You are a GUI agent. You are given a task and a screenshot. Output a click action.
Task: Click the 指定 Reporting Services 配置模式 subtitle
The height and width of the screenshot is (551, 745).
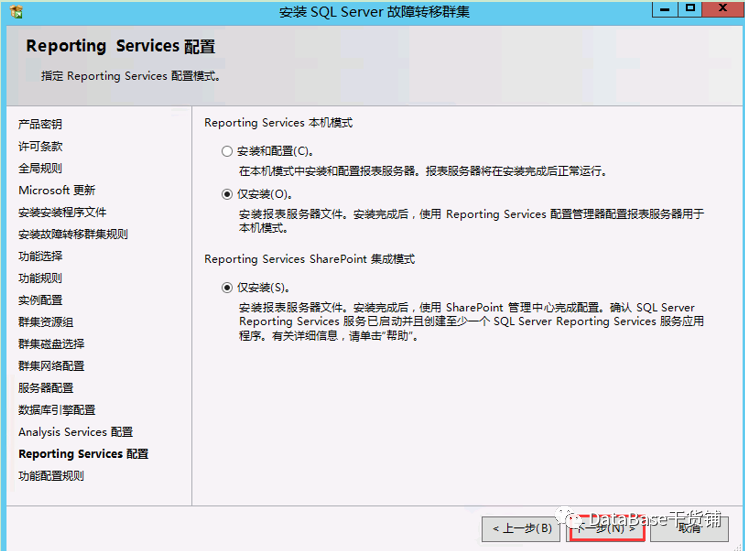pyautogui.click(x=131, y=76)
